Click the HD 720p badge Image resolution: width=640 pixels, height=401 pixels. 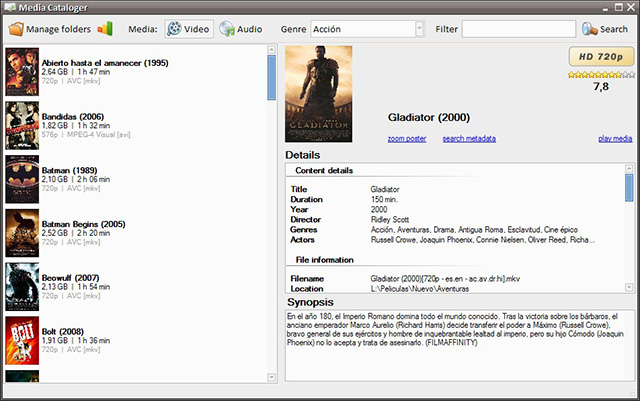pyautogui.click(x=601, y=56)
